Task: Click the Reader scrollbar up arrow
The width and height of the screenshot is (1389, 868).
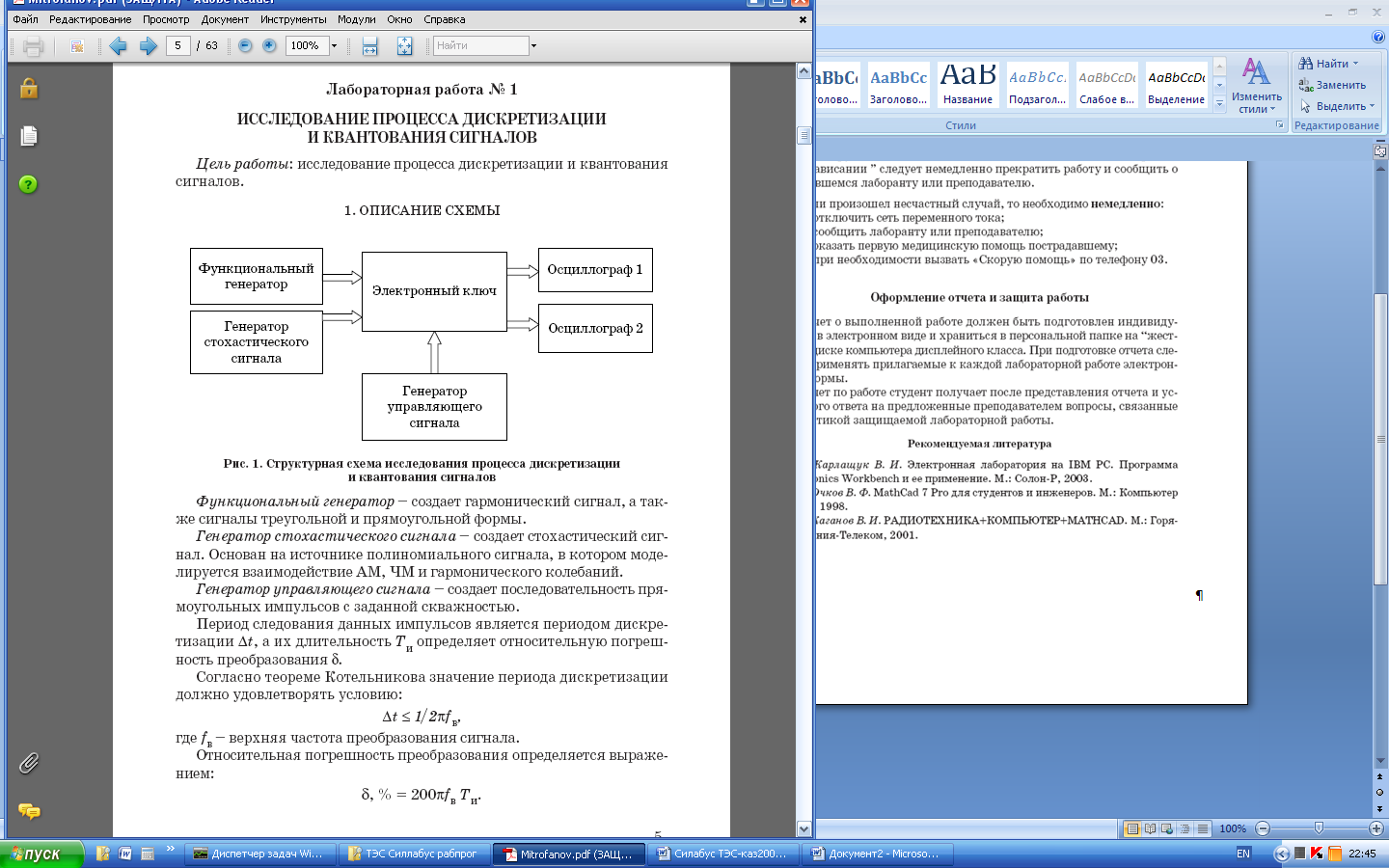Action: 804,71
